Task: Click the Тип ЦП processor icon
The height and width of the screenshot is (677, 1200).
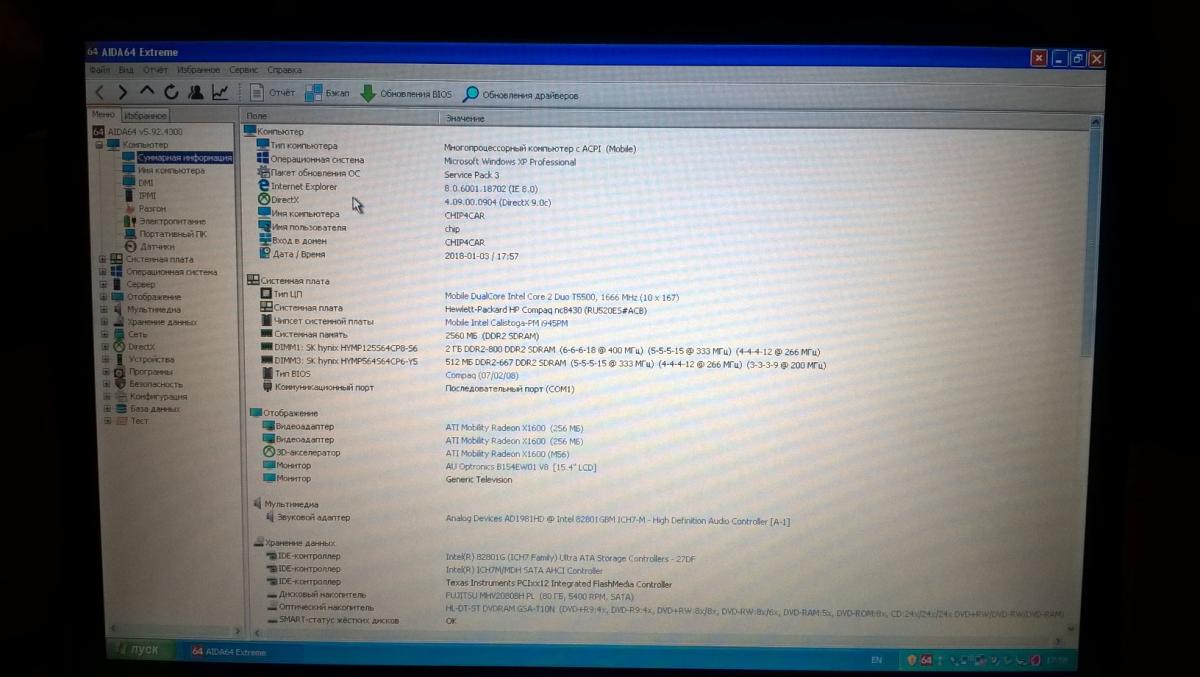Action: point(266,294)
